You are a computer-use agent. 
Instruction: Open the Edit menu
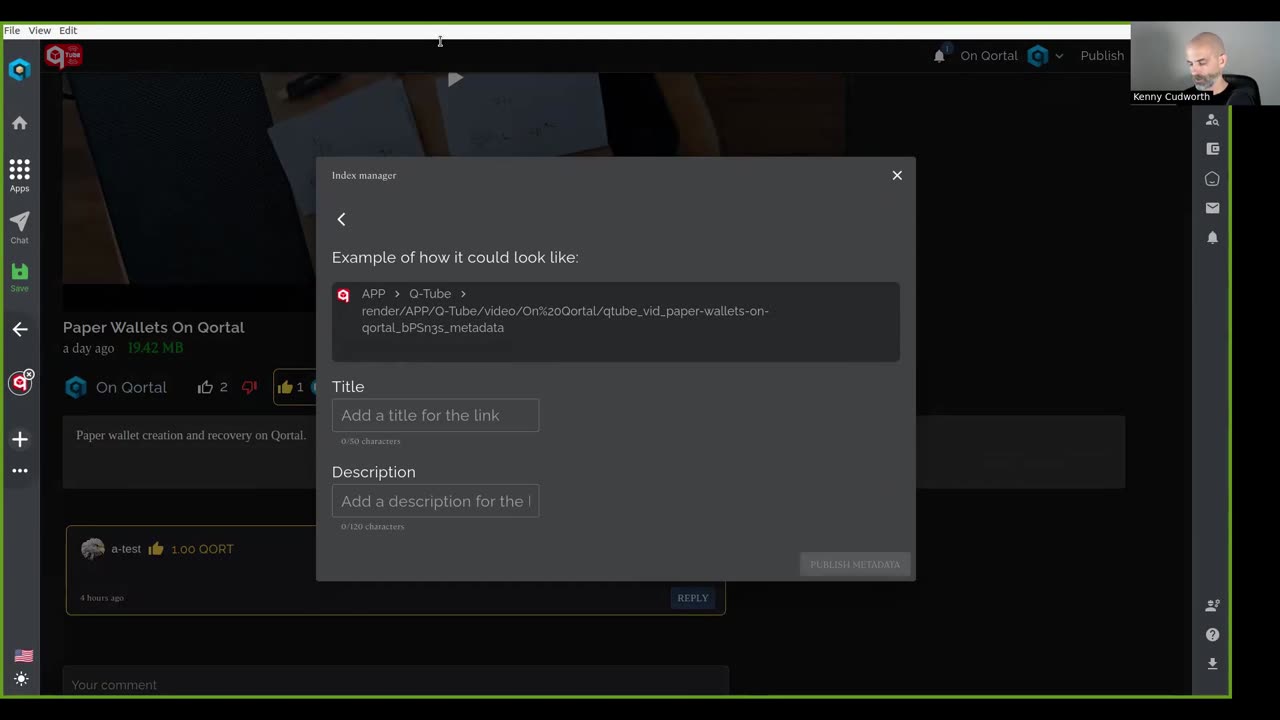point(68,31)
